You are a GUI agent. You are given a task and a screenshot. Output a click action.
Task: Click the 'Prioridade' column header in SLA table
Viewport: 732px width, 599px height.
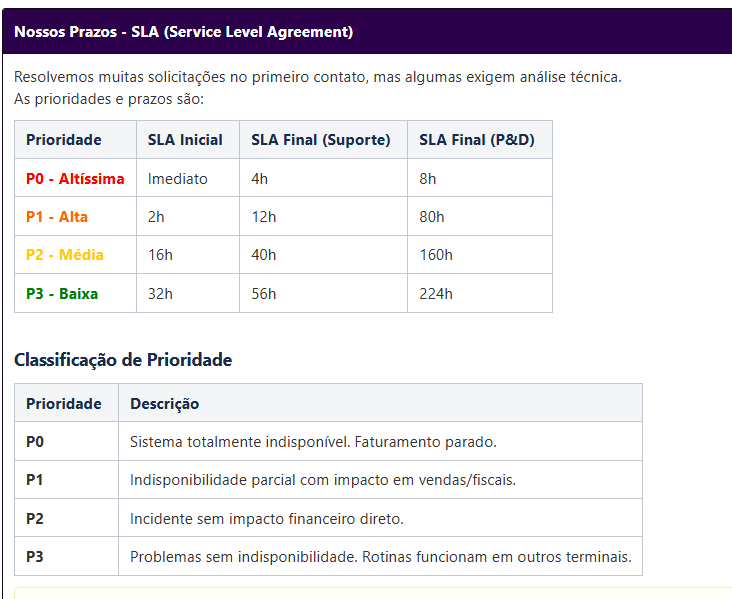(64, 140)
